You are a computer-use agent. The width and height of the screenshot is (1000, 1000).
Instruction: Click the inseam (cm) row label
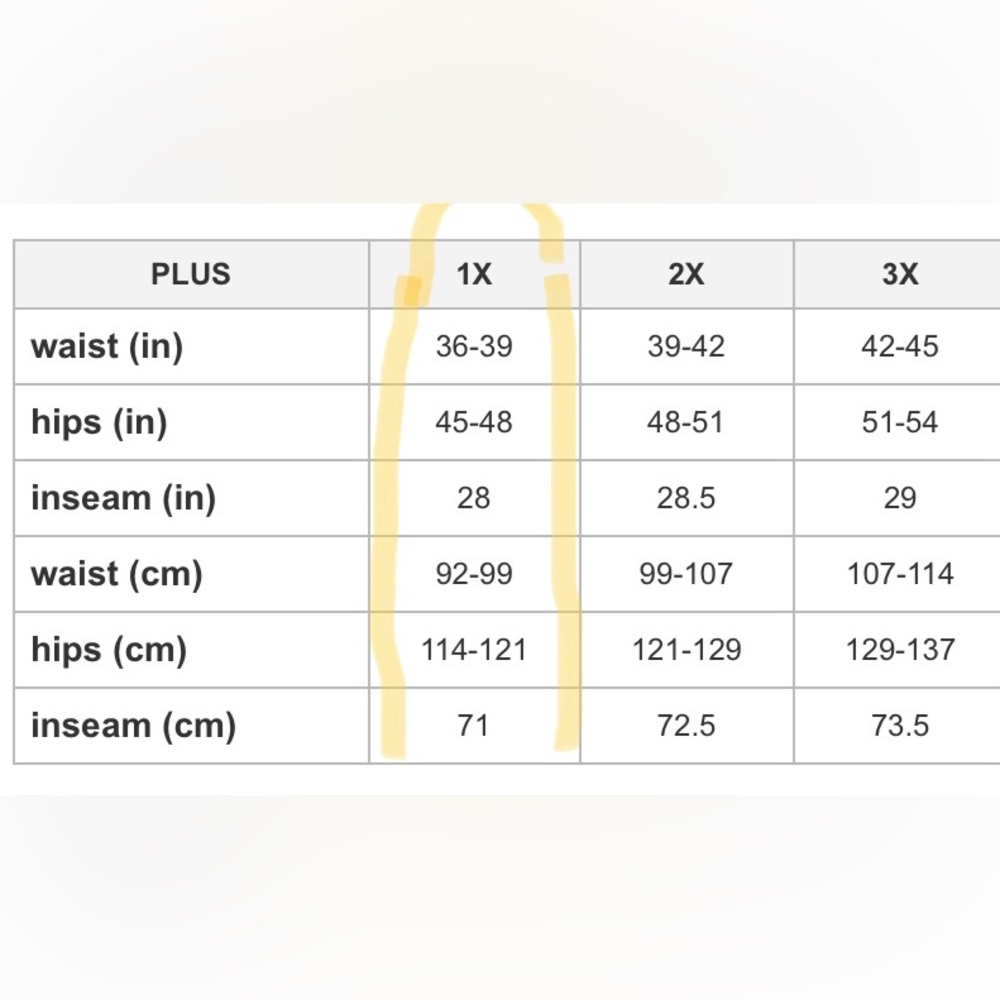[133, 726]
